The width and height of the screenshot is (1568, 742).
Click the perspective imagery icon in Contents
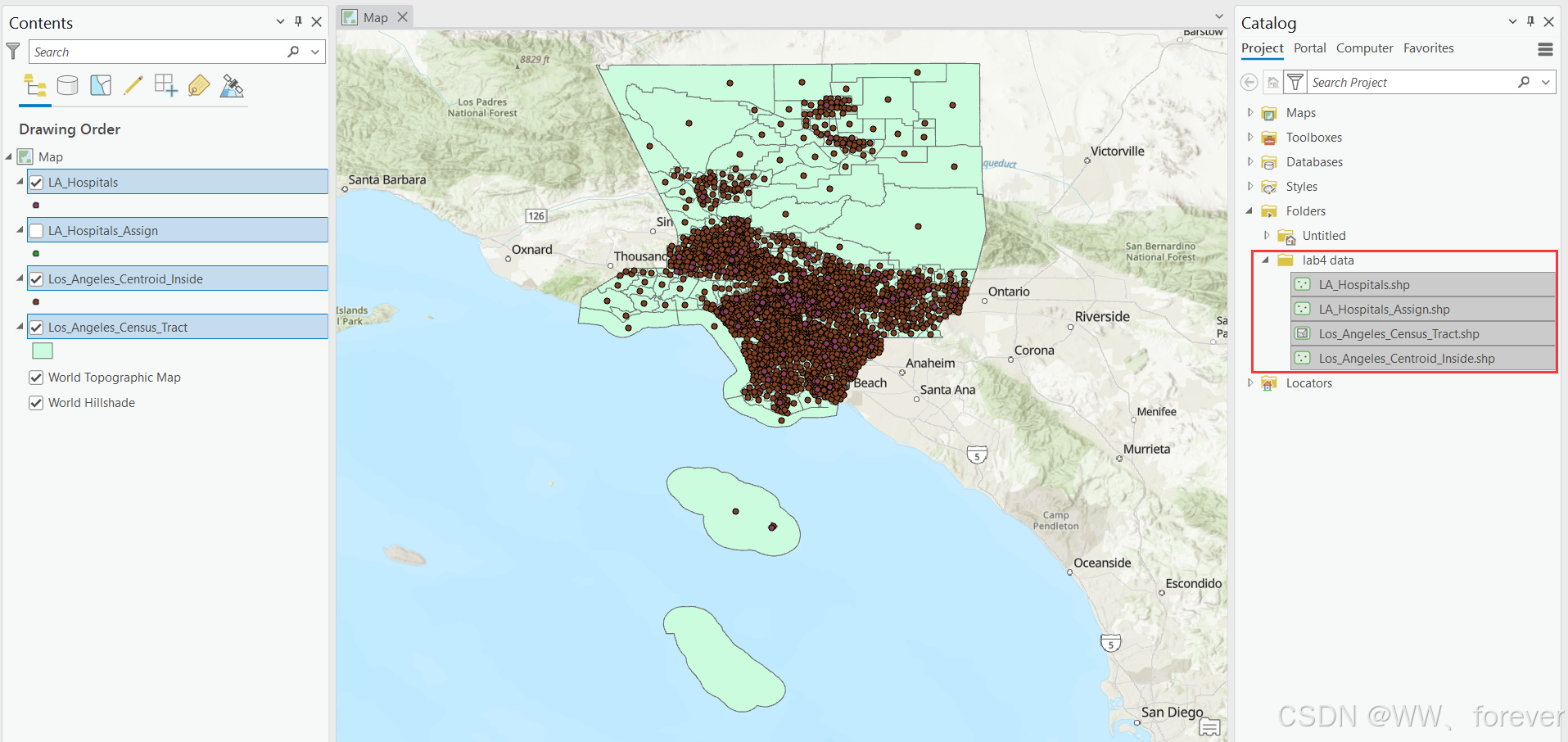point(232,85)
